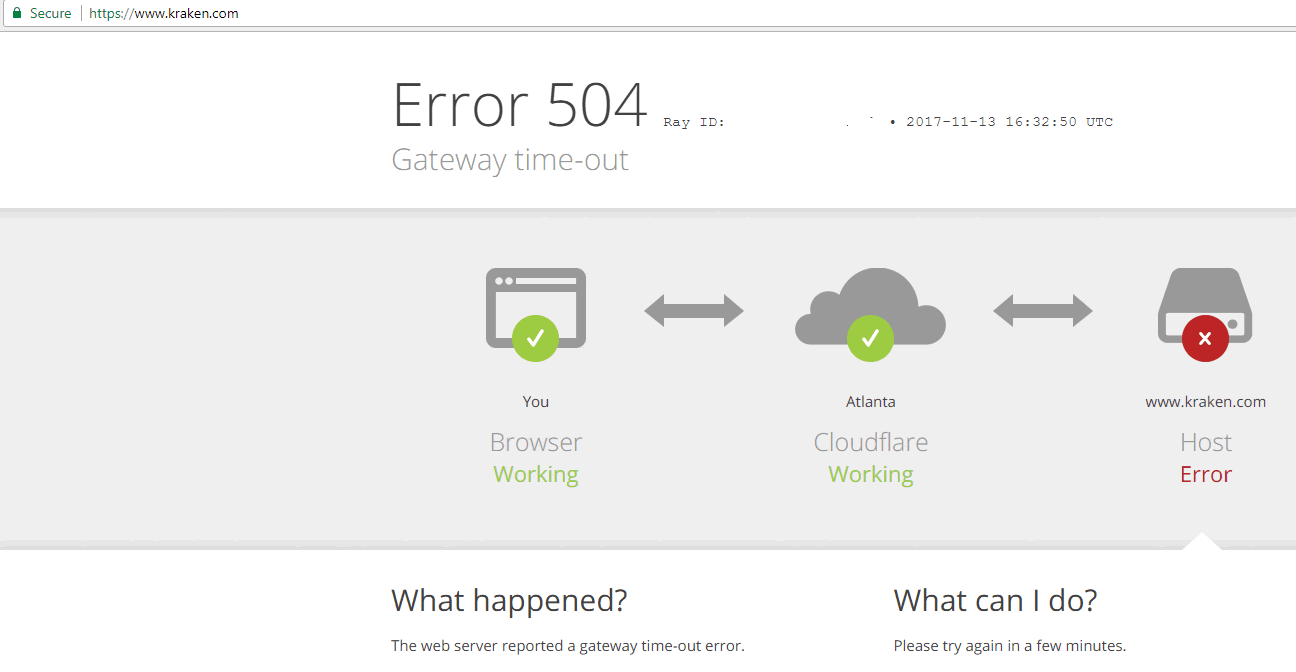Click the www.kraken.com host name
This screenshot has height=672, width=1296.
click(1205, 402)
